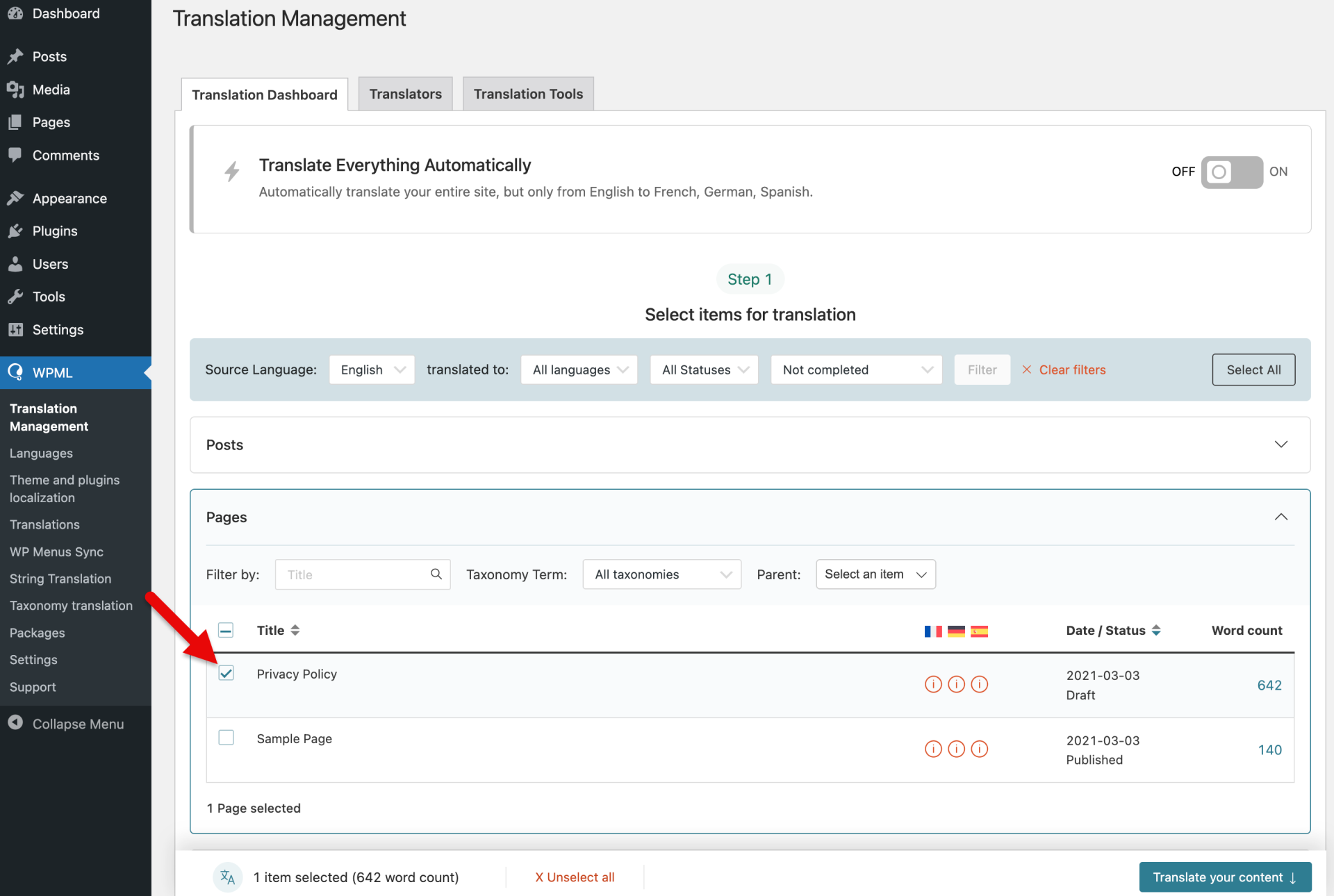
Task: Sort by Date / Status arrows
Action: (1156, 630)
